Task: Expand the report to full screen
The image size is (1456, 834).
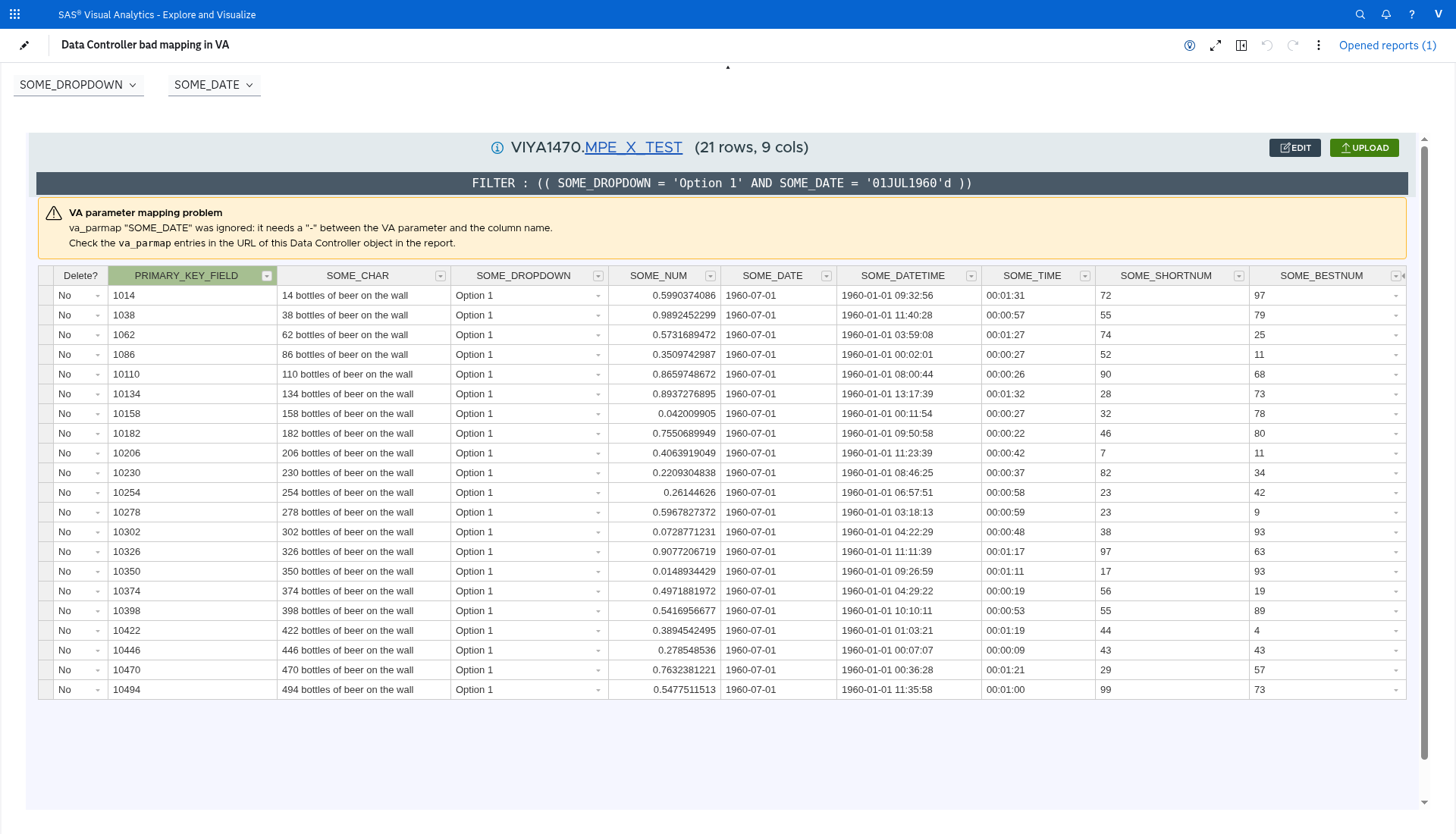Action: (x=1216, y=45)
